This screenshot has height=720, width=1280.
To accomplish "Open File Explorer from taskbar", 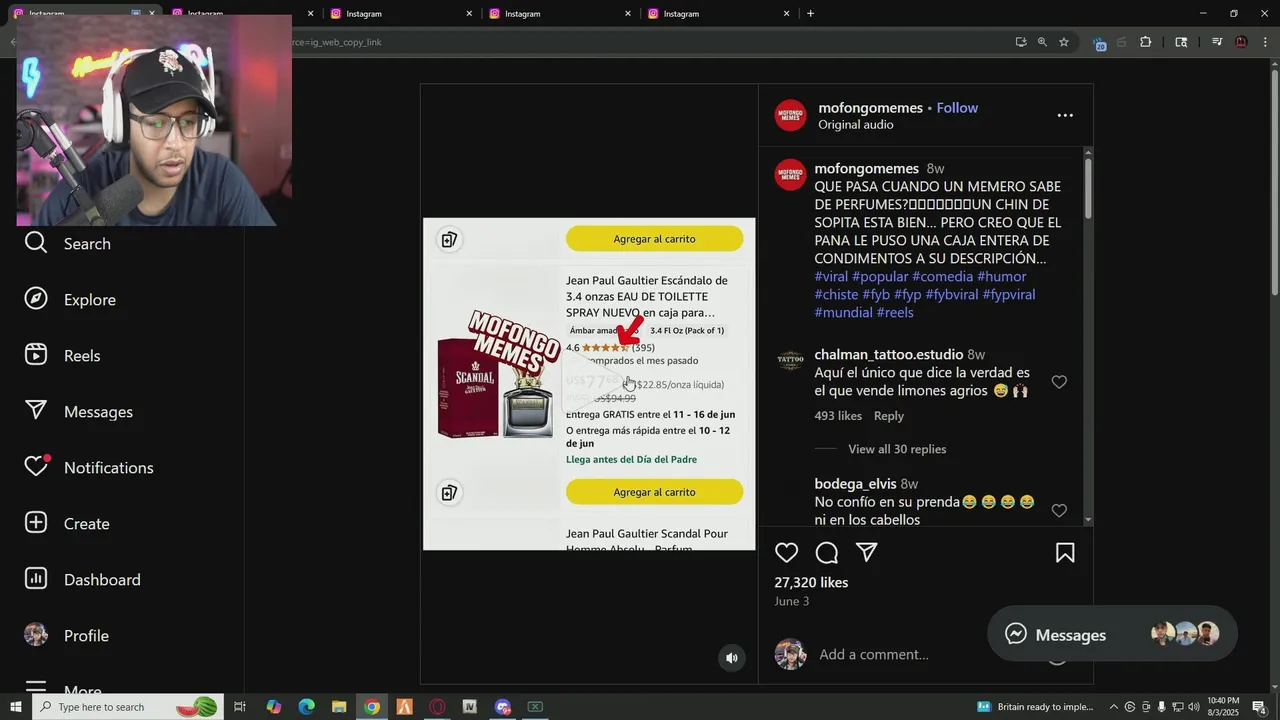I will (x=339, y=707).
